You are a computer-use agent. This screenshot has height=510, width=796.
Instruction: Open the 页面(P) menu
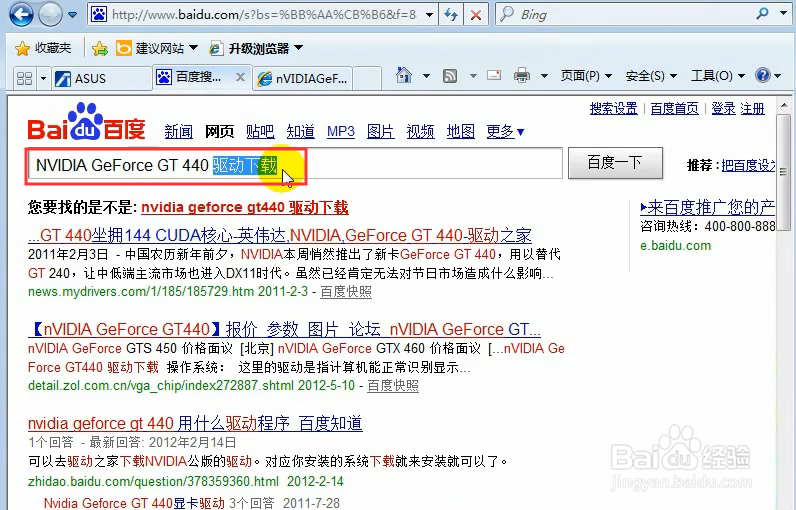tap(586, 76)
